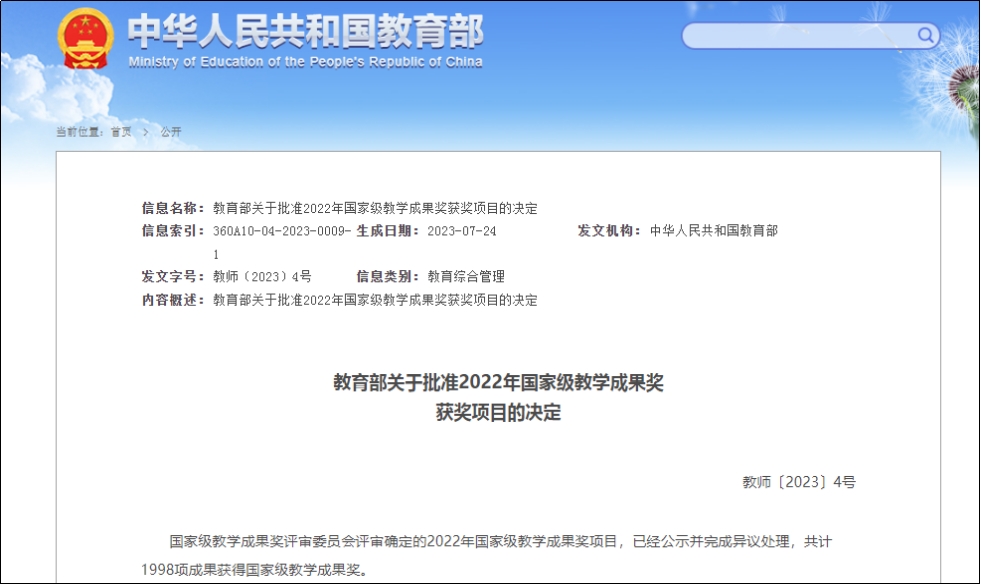Click the article heading 教育部关于批准2022年国家级教学成果奖

[498, 382]
